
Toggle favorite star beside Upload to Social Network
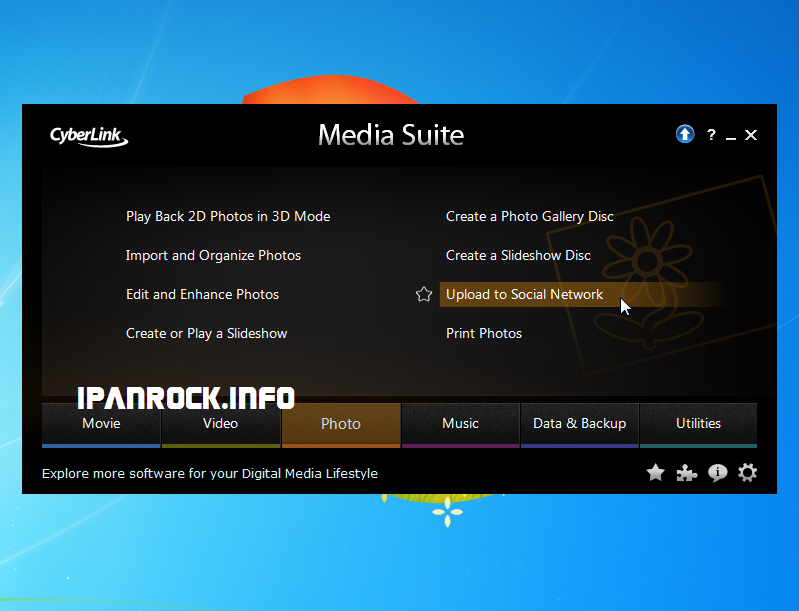coord(423,295)
